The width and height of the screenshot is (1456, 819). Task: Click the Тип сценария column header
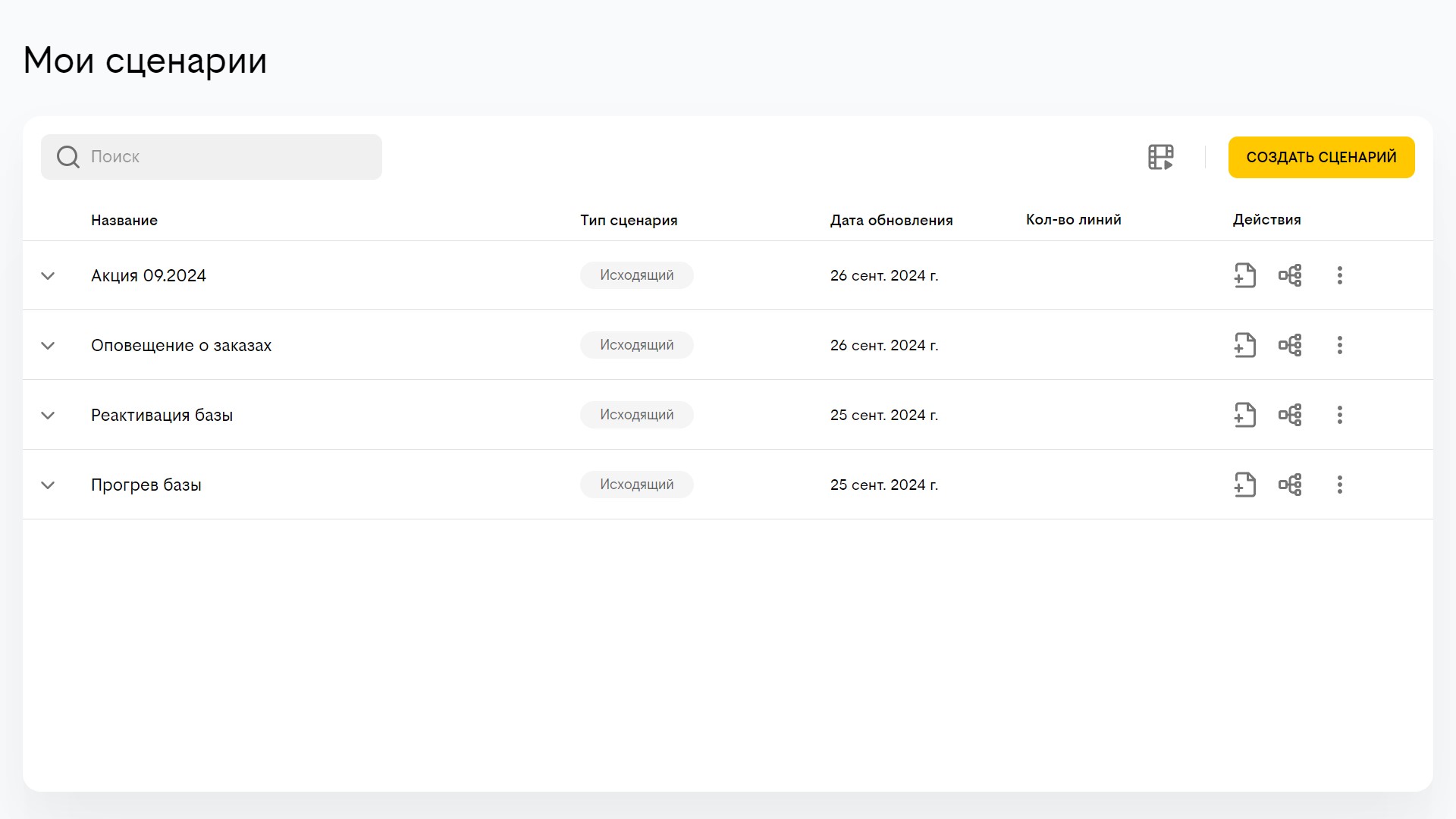coord(629,220)
